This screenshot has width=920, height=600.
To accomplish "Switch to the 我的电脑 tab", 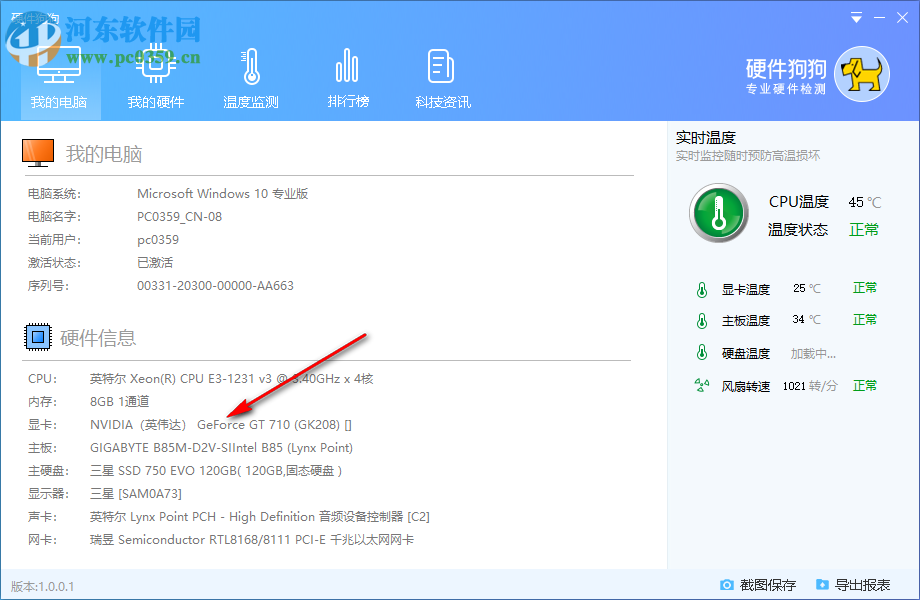I will click(58, 75).
